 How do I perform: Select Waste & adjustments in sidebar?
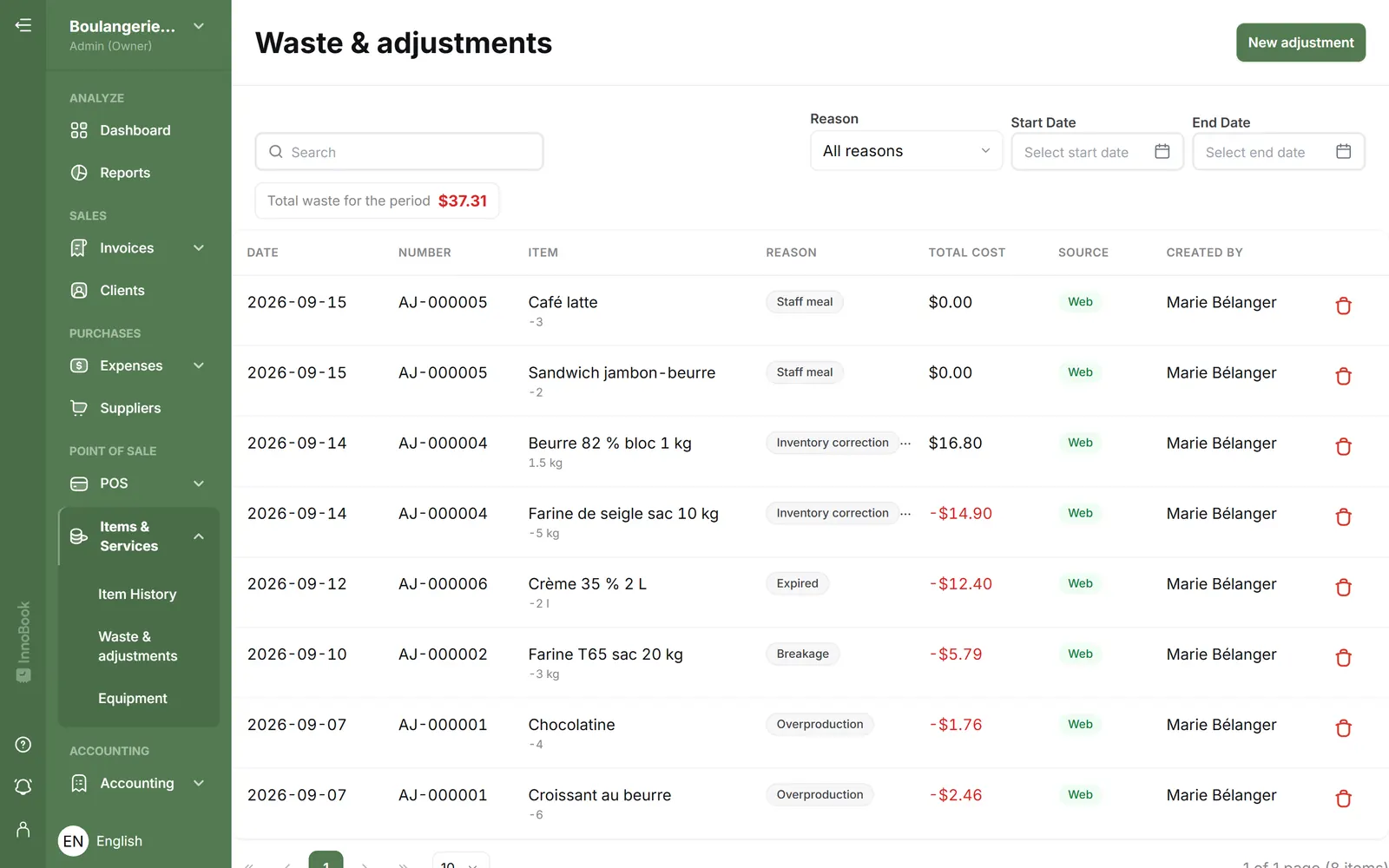(x=138, y=646)
